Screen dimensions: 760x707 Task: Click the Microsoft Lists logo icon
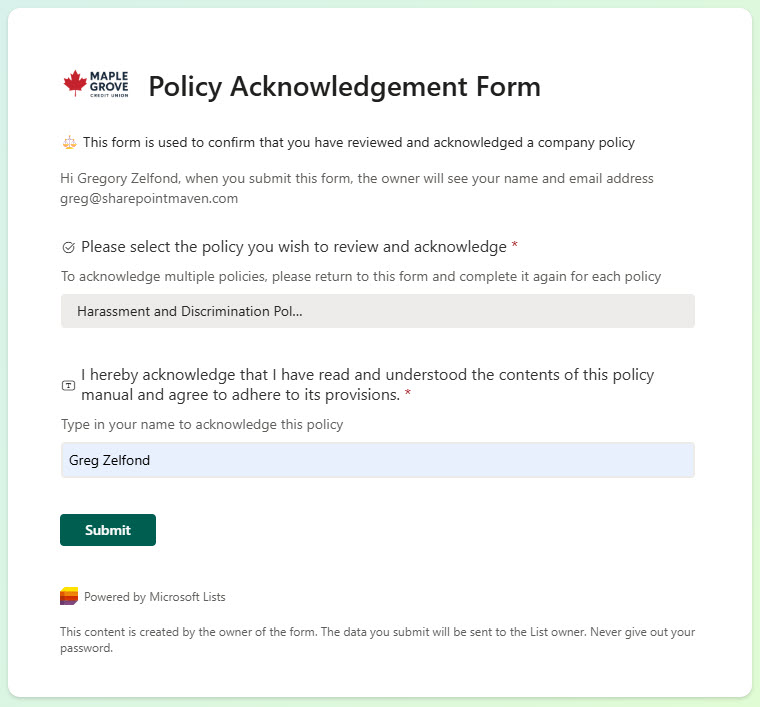[68, 597]
